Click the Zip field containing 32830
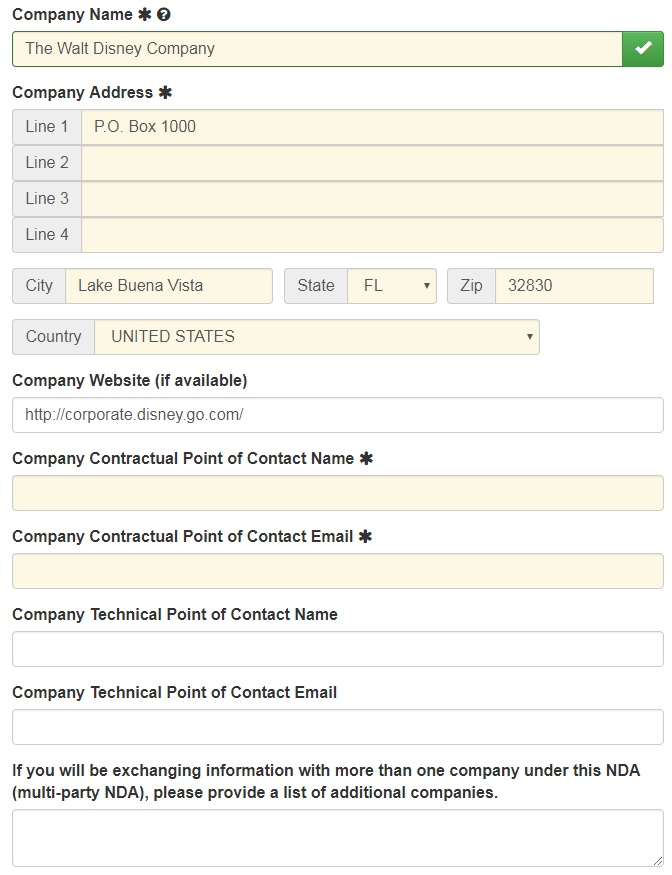 click(x=573, y=285)
